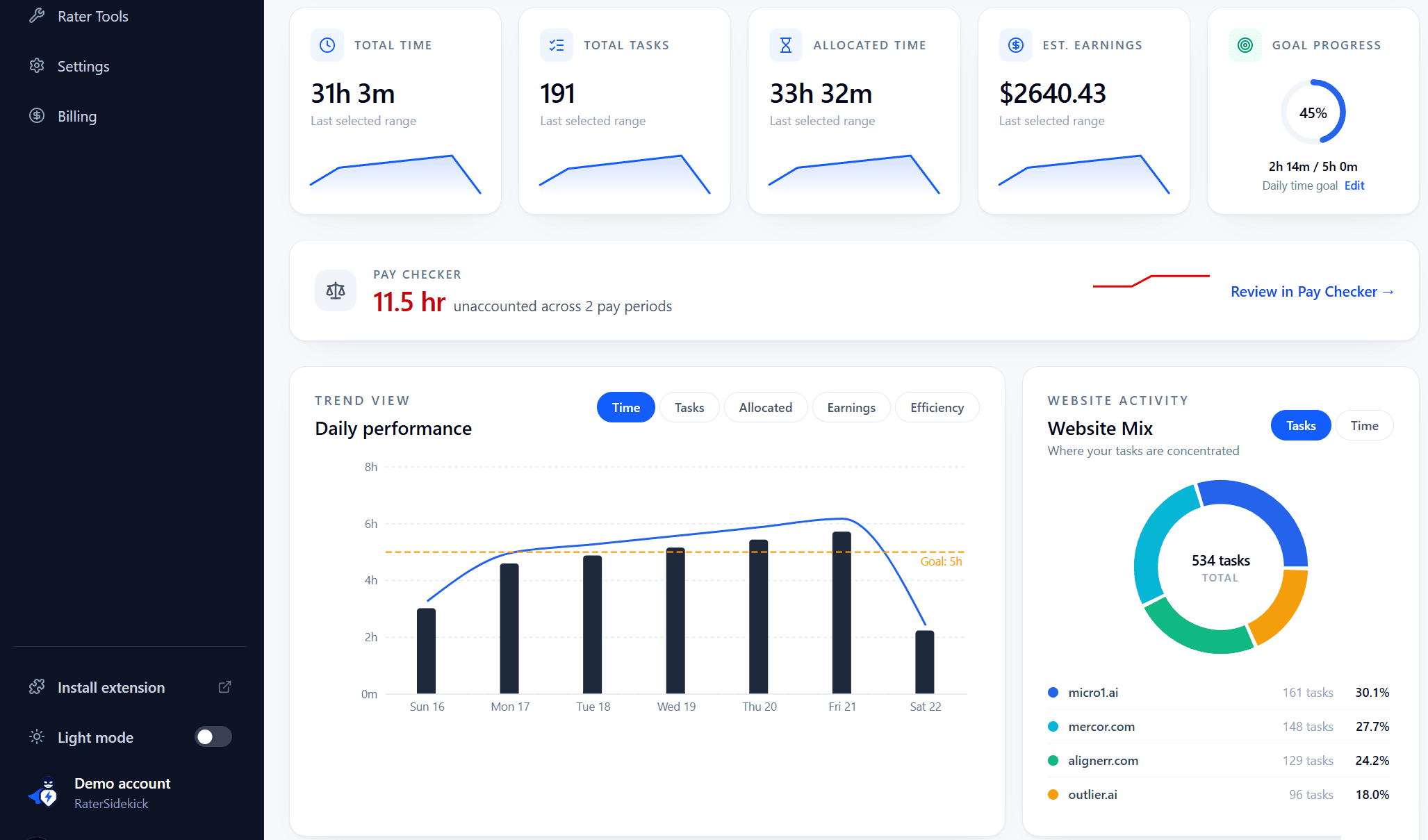This screenshot has width=1428, height=840.
Task: Click the Fri 21 bar in chart
Action: click(842, 612)
